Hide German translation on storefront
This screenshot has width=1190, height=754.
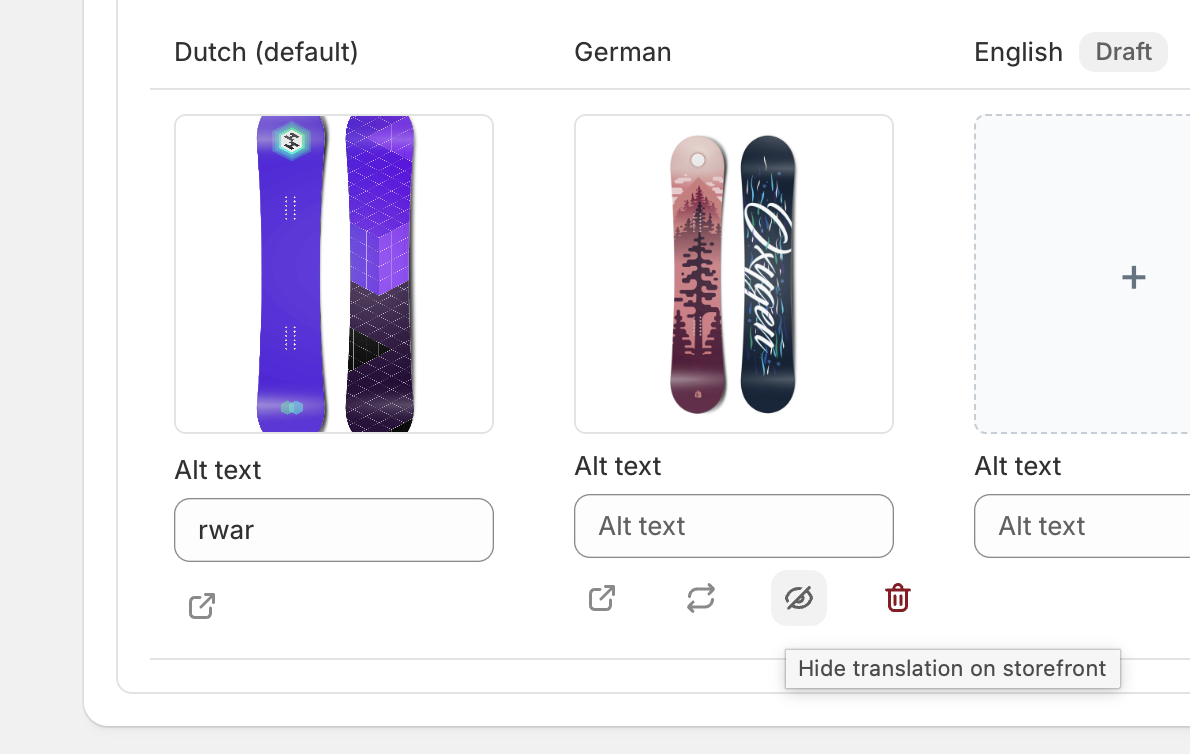(799, 598)
